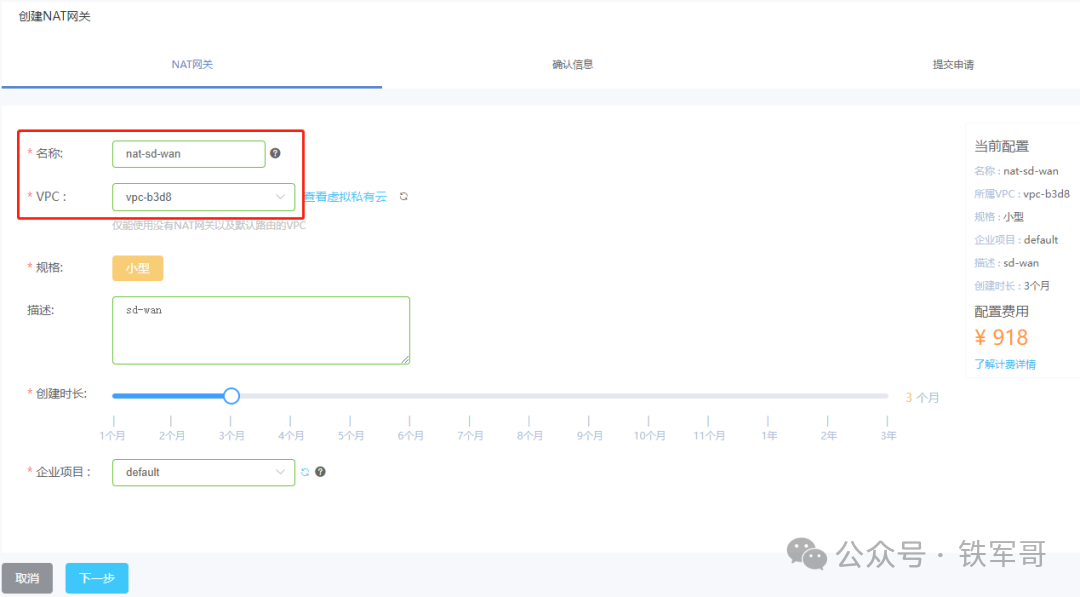Click the help icon beside name field

(x=276, y=154)
